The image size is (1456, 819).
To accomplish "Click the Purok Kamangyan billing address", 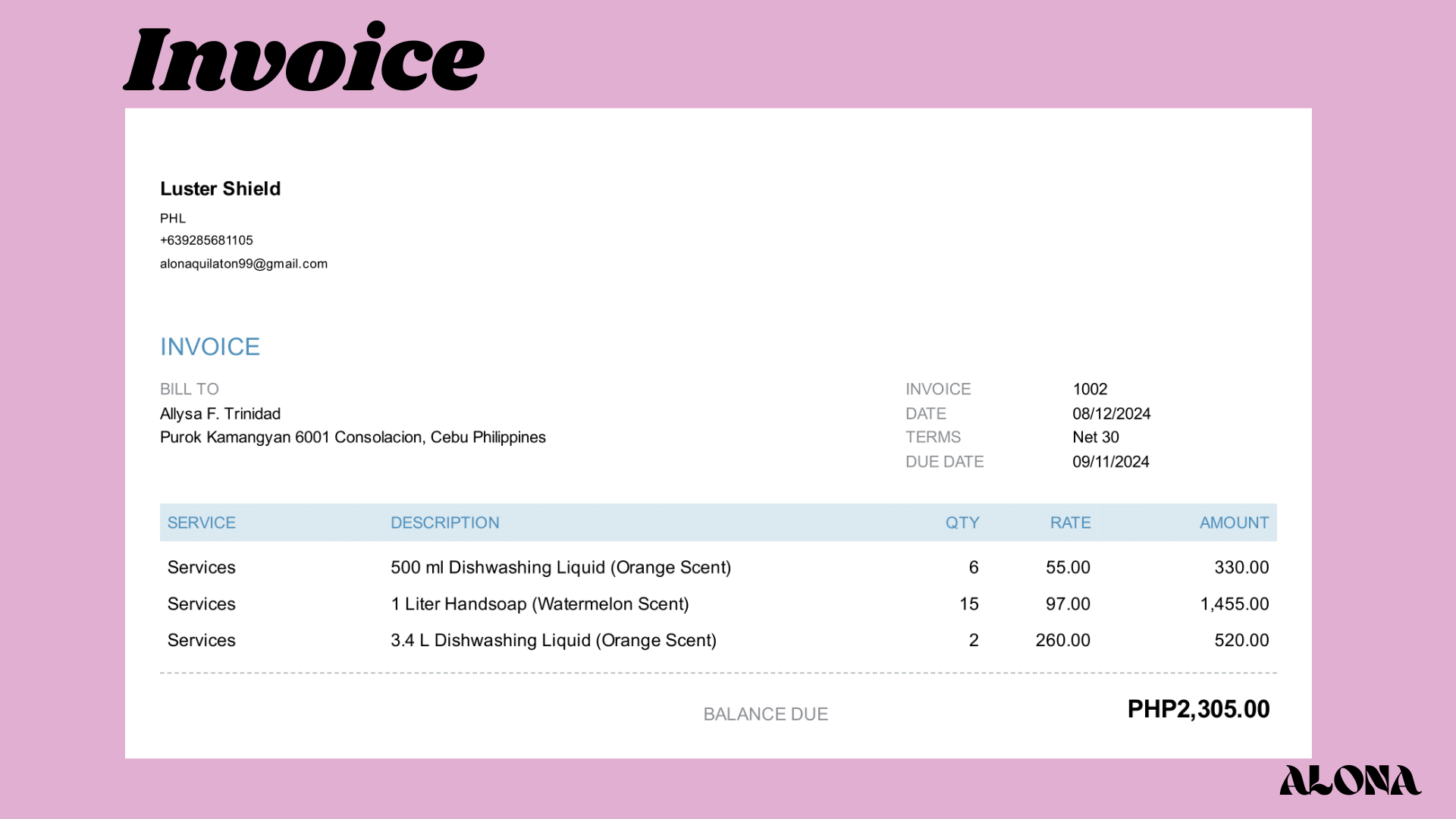I will tap(353, 438).
